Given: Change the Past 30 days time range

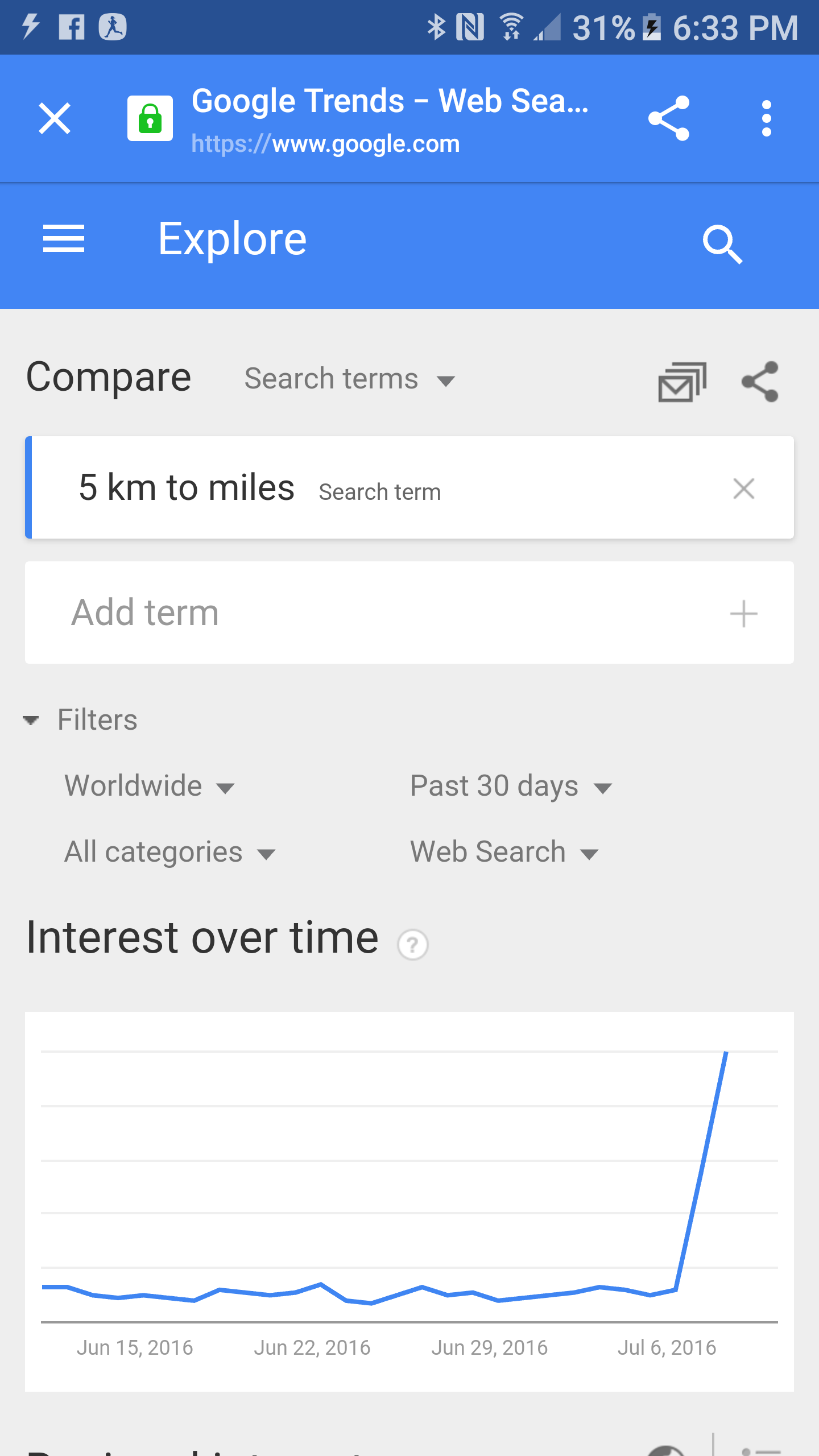Looking at the screenshot, I should point(511,787).
